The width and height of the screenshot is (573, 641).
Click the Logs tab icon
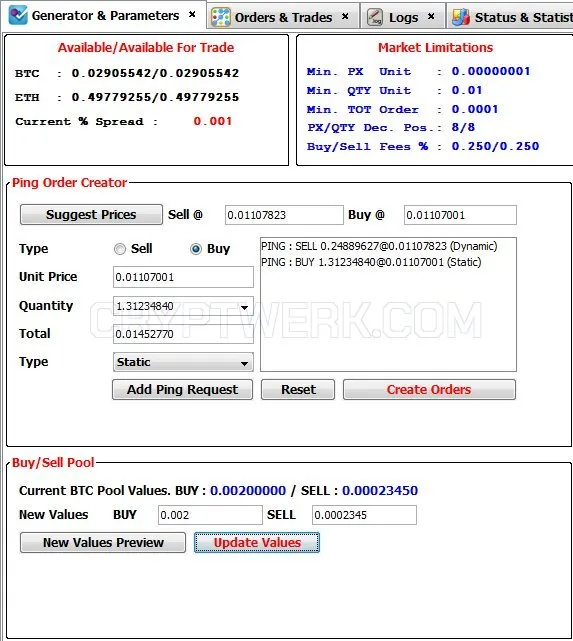375,17
